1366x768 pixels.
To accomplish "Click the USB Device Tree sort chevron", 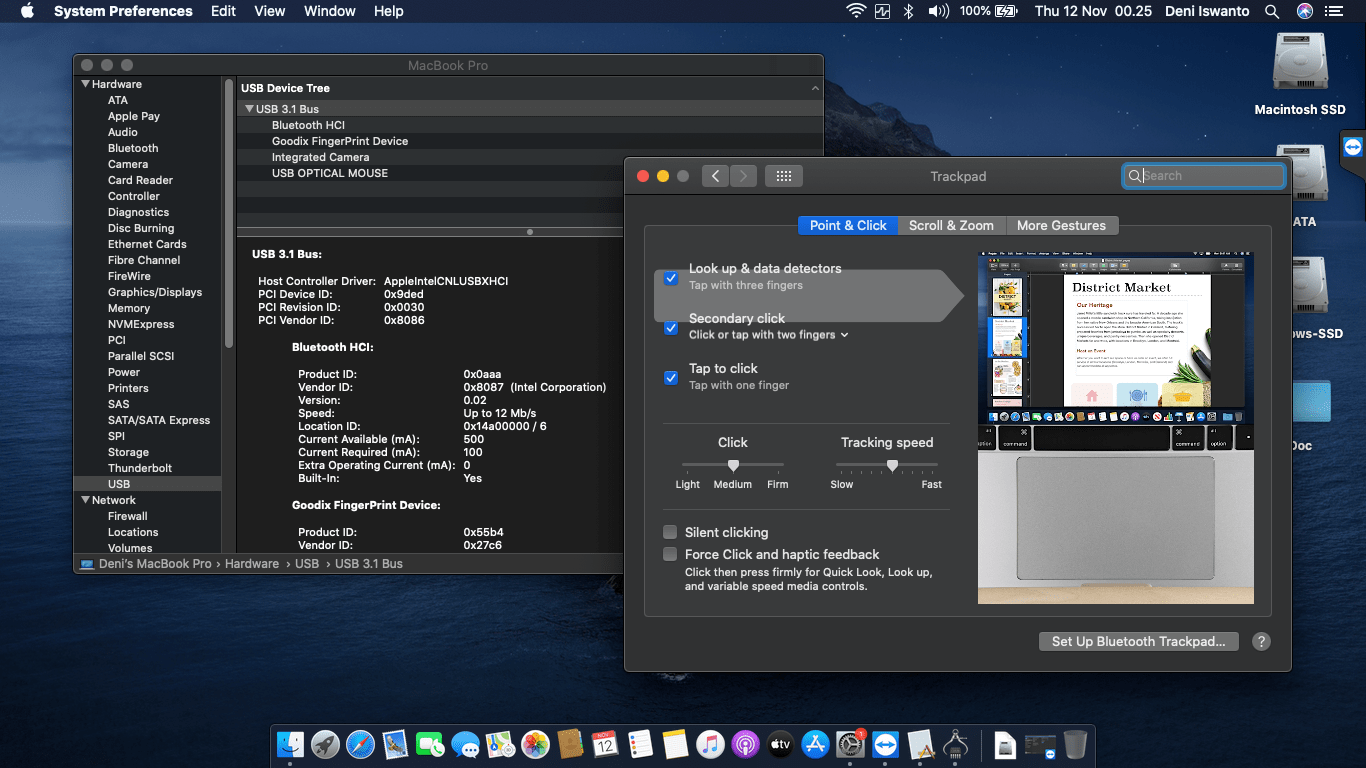I will (815, 88).
